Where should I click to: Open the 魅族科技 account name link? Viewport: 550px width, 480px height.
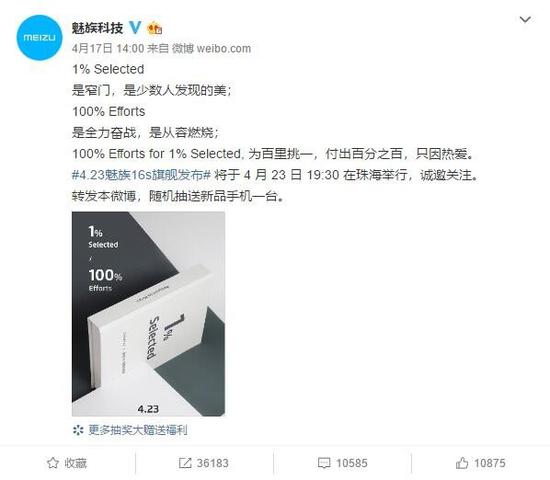point(98,28)
